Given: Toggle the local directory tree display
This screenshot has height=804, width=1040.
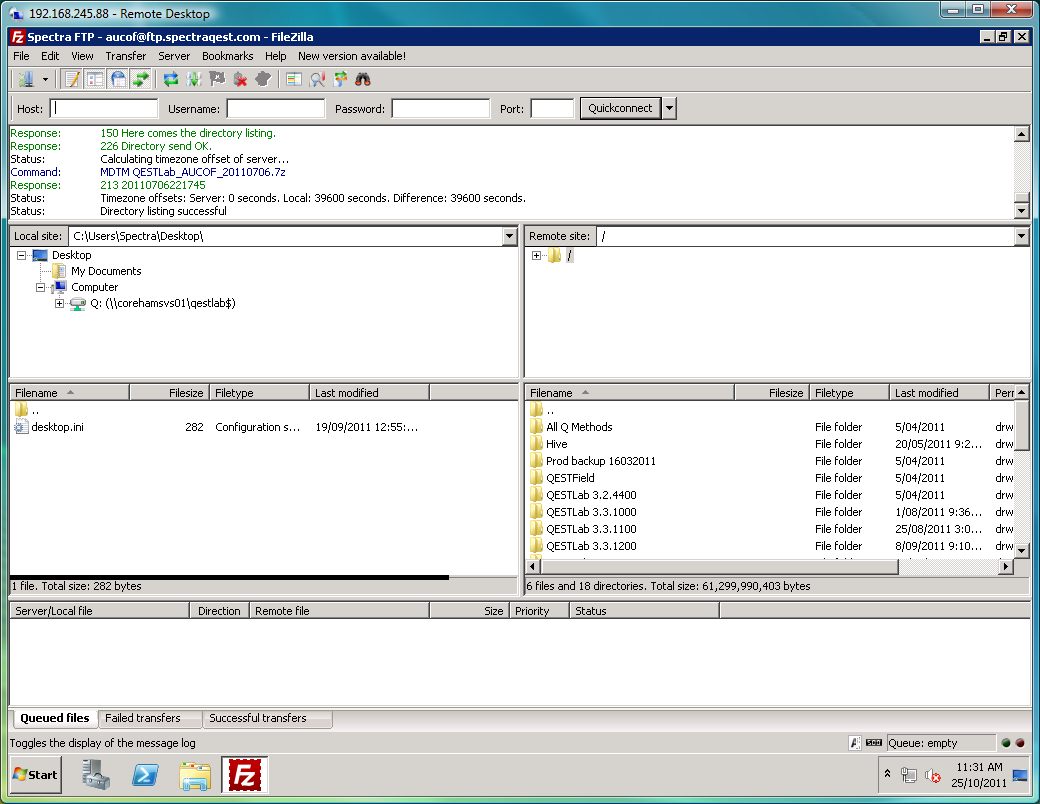Looking at the screenshot, I should click(95, 79).
